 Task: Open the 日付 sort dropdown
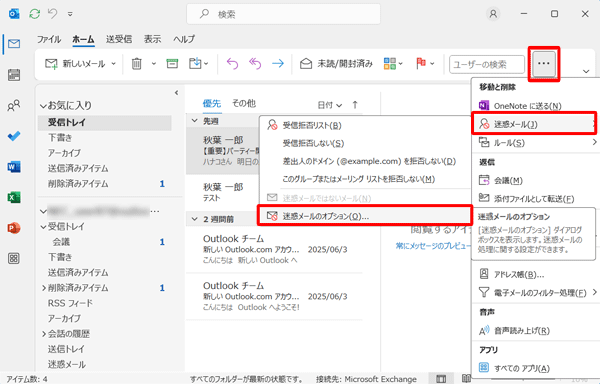[x=329, y=105]
